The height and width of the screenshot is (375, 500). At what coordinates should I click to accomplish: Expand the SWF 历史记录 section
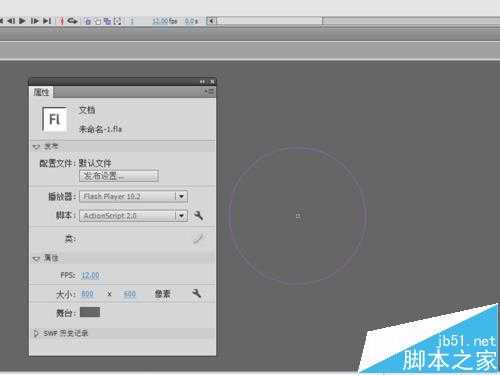point(36,333)
